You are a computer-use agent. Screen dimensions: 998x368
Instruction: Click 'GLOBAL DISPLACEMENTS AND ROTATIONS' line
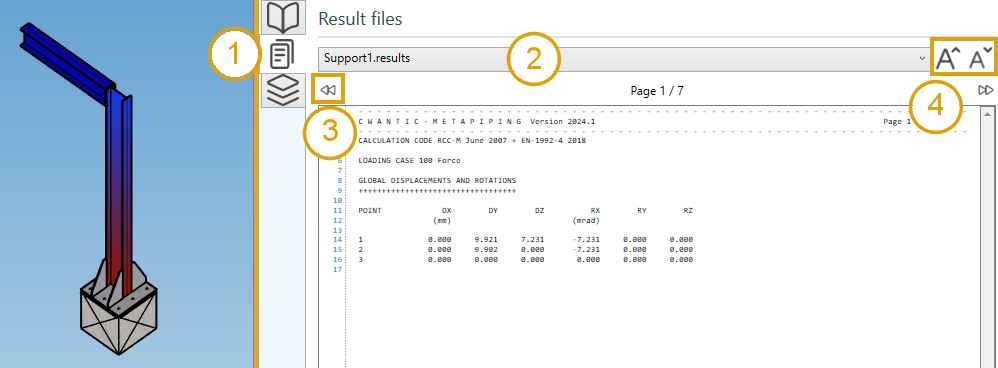click(437, 180)
